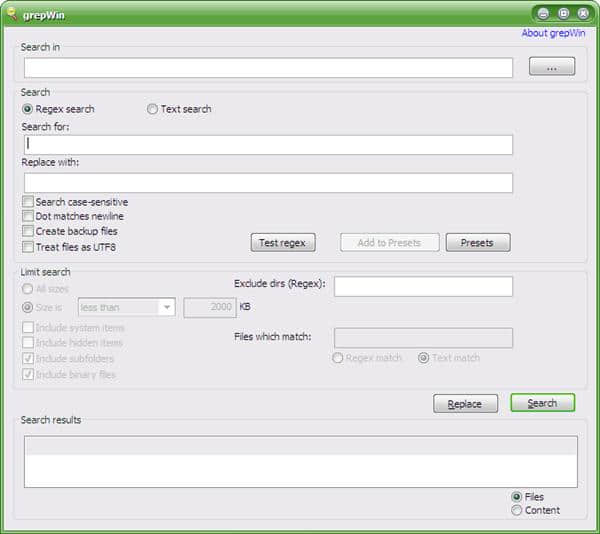Select the Regex match radio button
This screenshot has width=600, height=534.
(x=338, y=358)
